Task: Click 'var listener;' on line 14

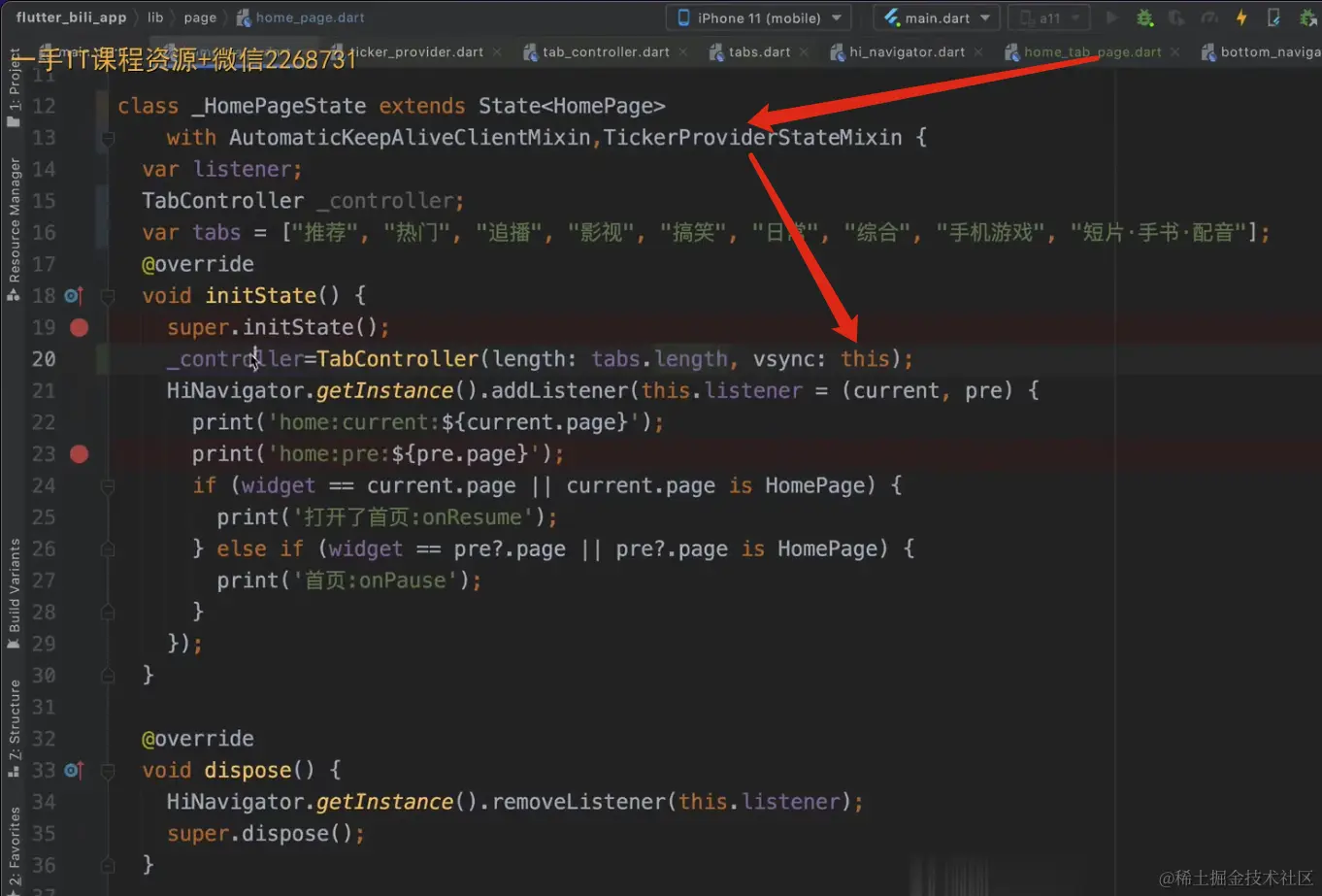Action: pos(222,169)
